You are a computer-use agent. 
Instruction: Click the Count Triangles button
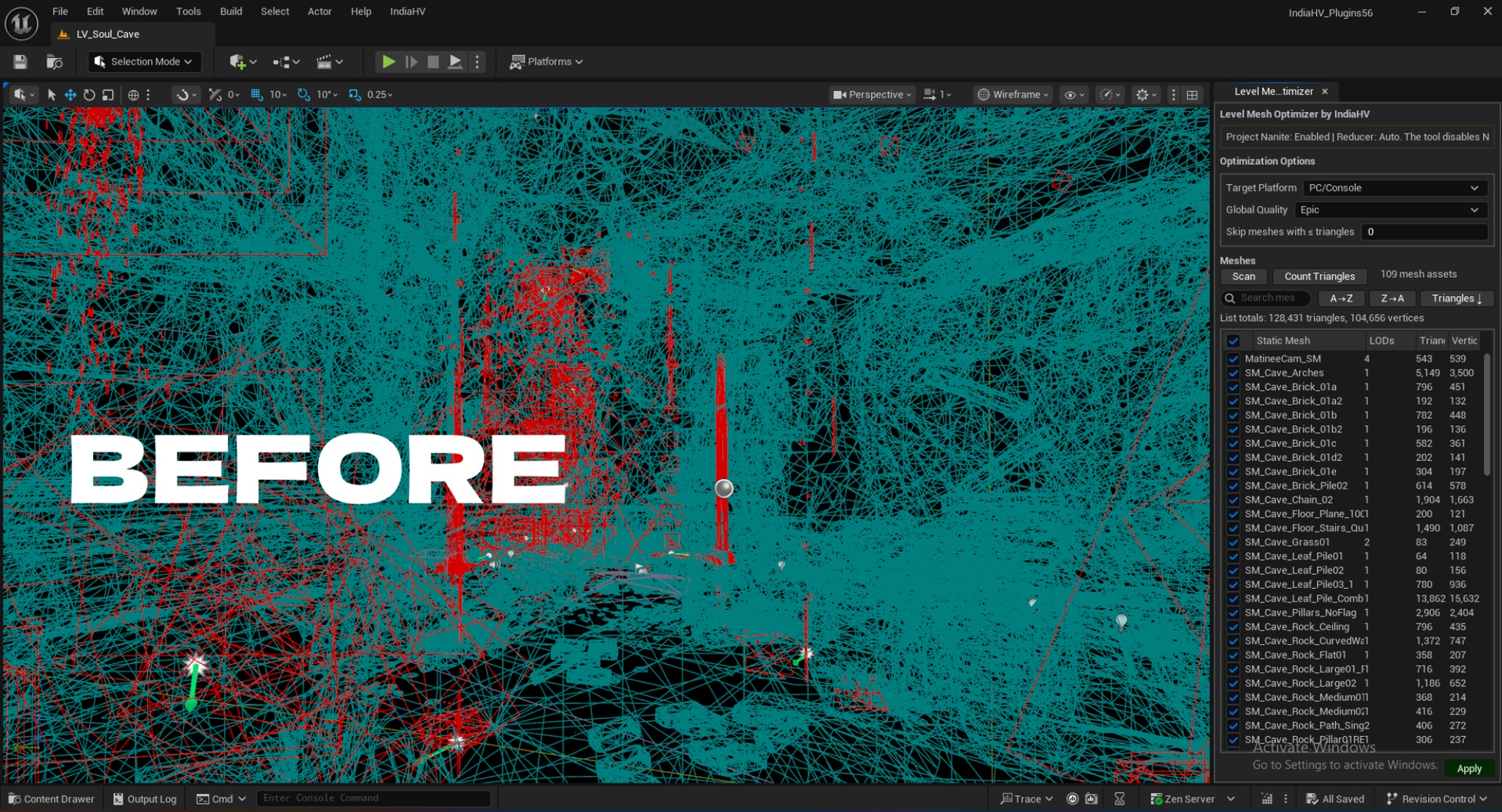click(x=1319, y=276)
